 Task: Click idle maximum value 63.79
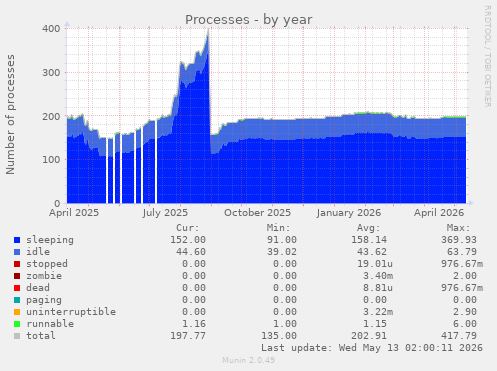tap(462, 252)
